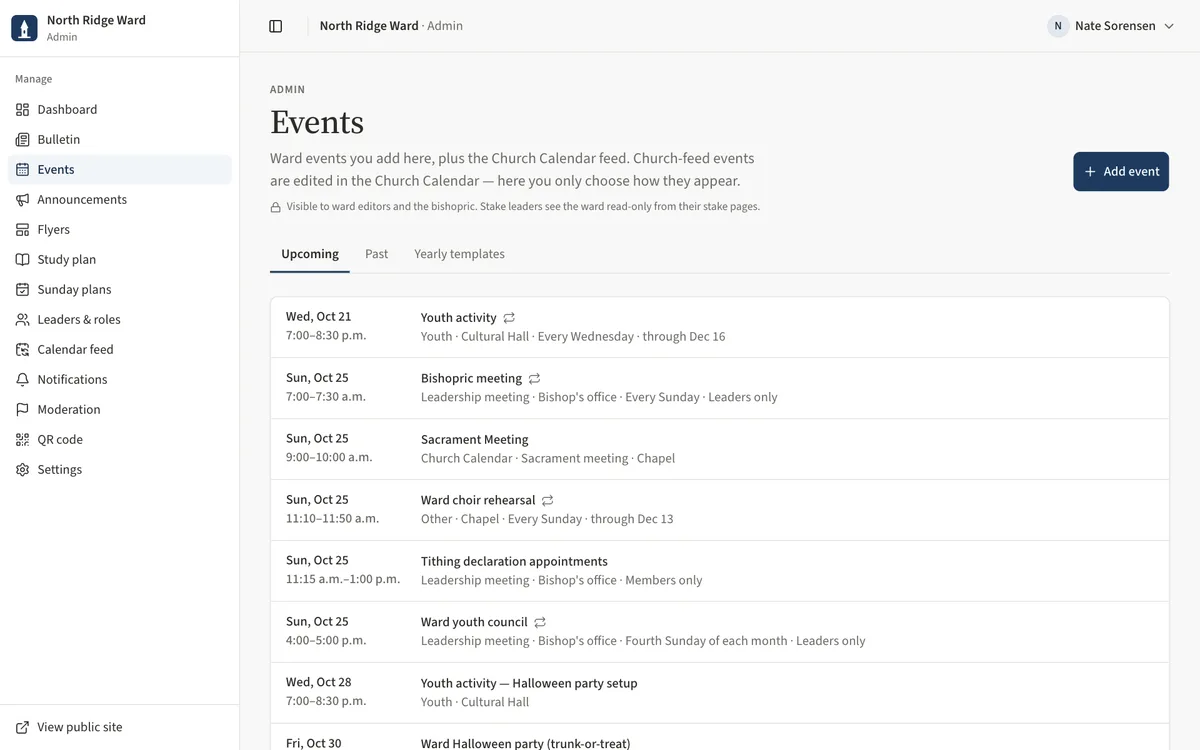Go to Announcements in the sidebar

click(x=120, y=200)
